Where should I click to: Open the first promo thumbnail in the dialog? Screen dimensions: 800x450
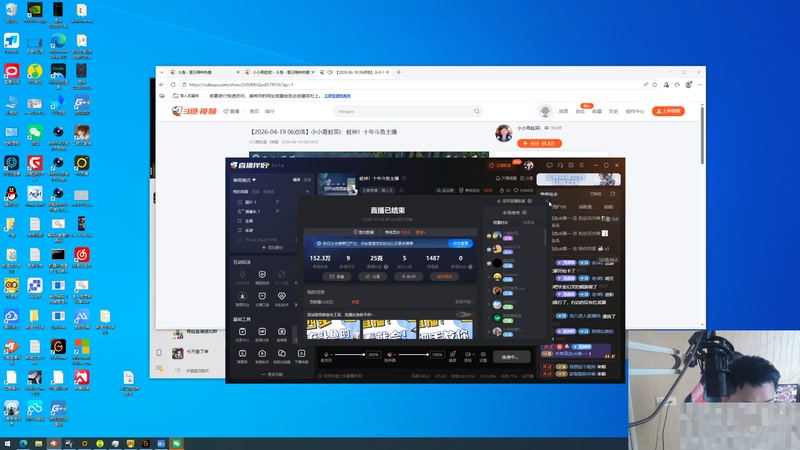[333, 330]
